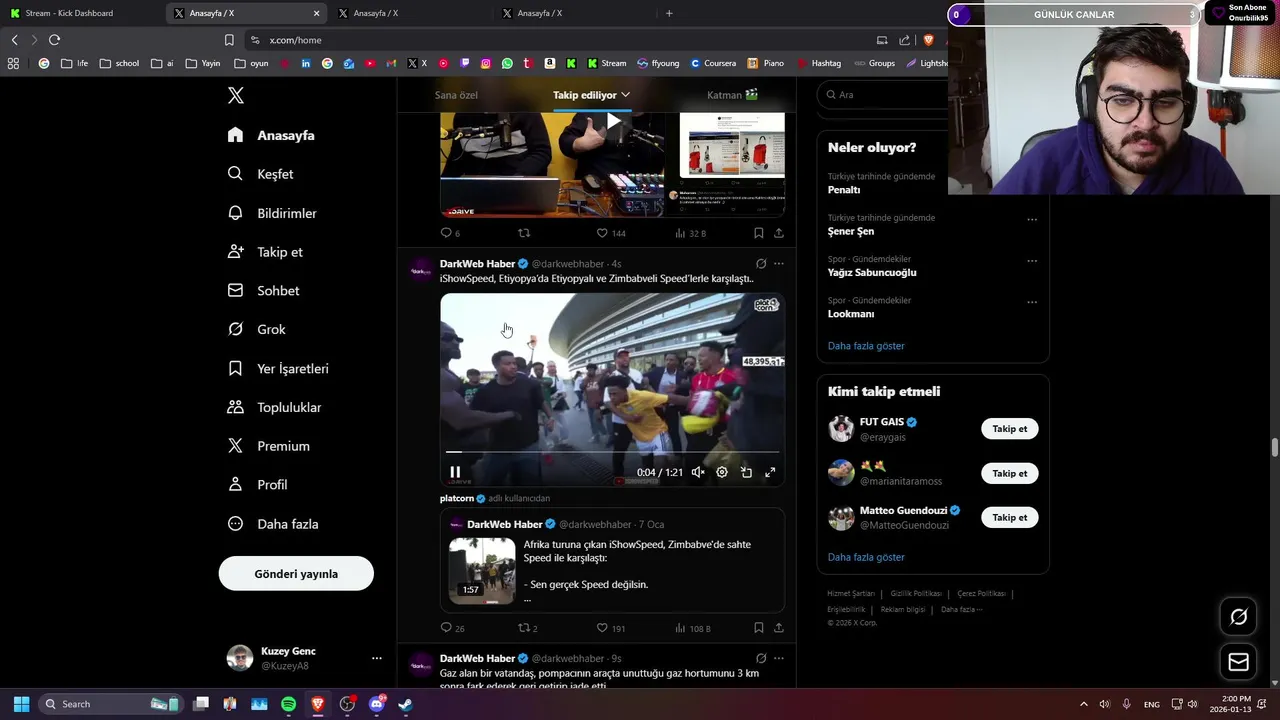Open the Profil page in the sidebar
This screenshot has width=1280, height=720.
click(x=258, y=485)
